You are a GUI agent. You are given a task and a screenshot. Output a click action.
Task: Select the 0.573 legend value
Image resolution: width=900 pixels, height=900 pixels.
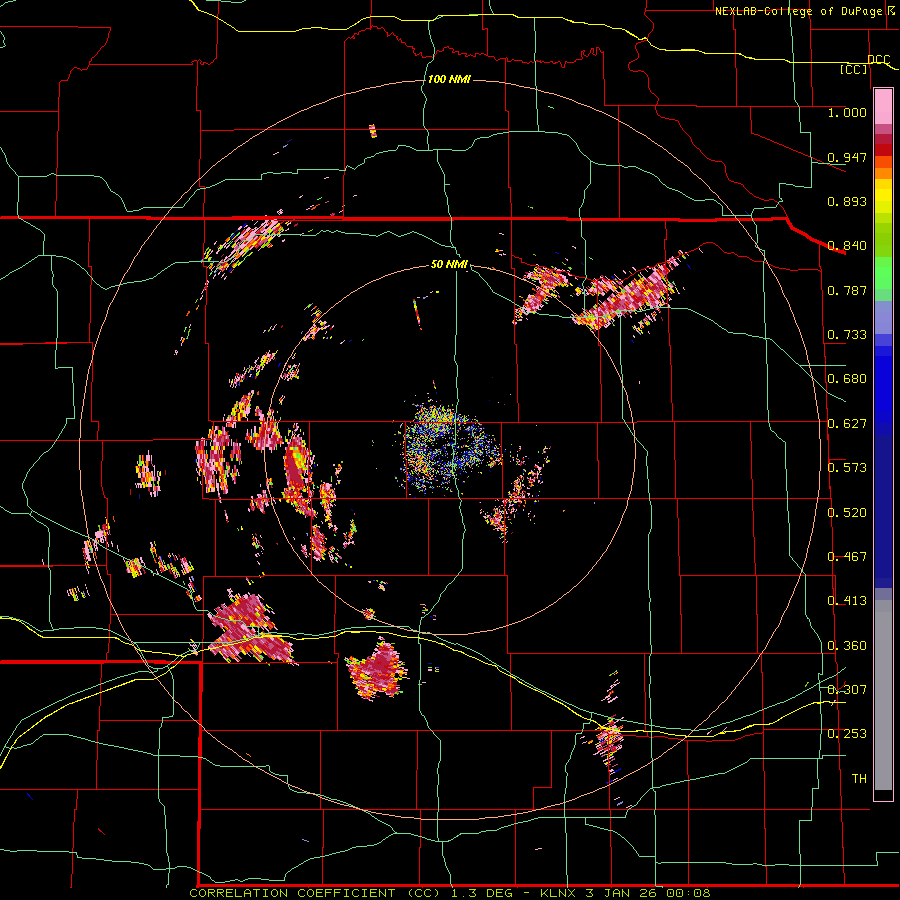click(847, 468)
